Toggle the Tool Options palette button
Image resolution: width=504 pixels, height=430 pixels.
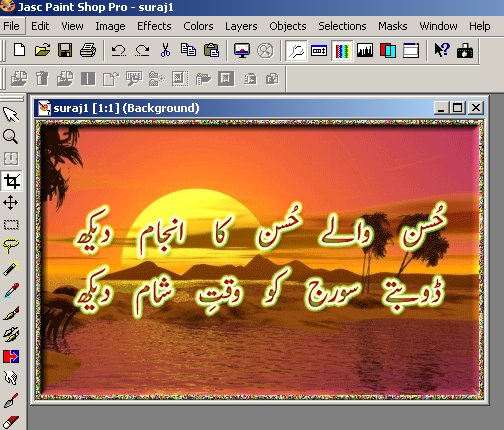tap(319, 51)
